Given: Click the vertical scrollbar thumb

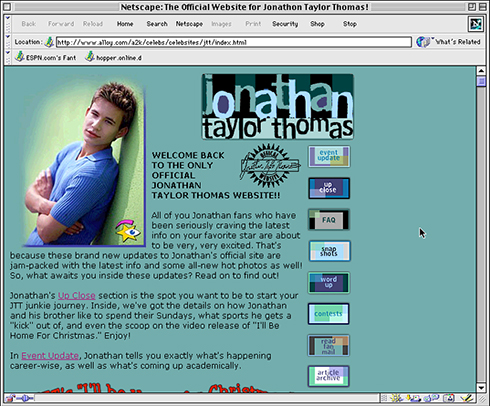Looking at the screenshot, I should coord(481,81).
